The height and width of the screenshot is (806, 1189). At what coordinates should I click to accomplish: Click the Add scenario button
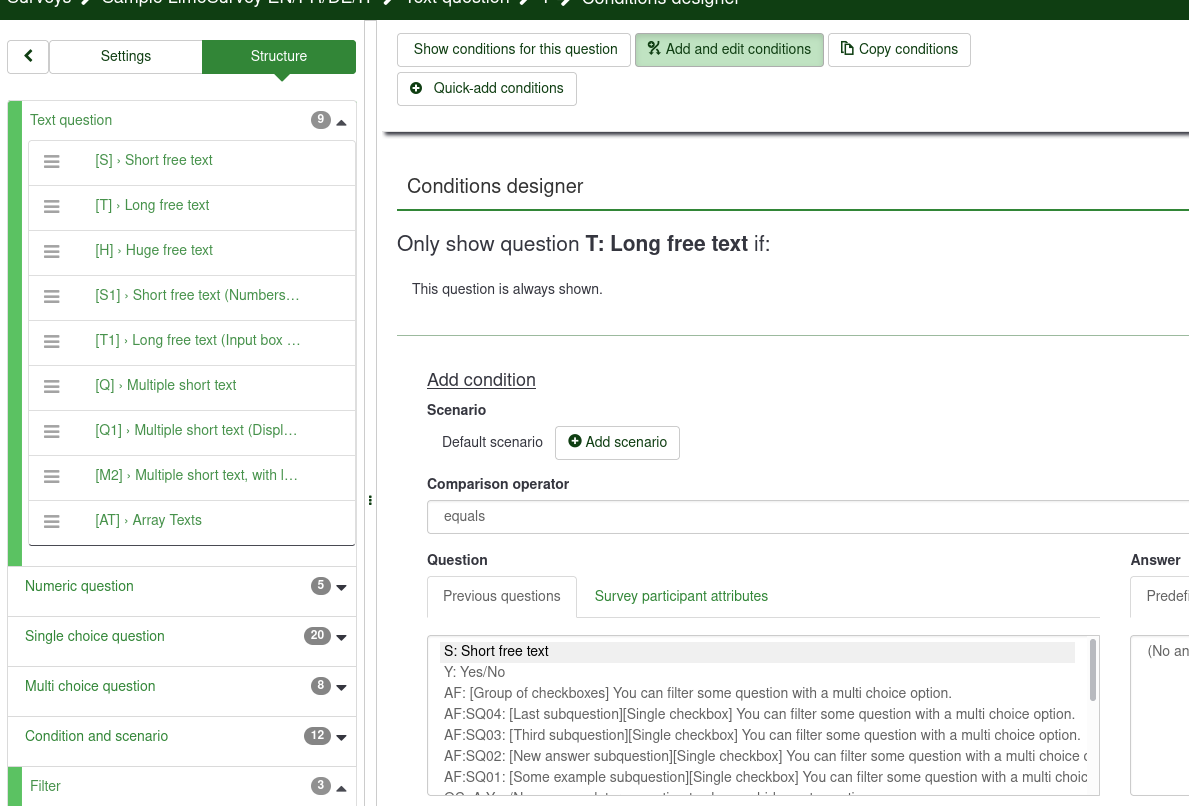pos(617,443)
